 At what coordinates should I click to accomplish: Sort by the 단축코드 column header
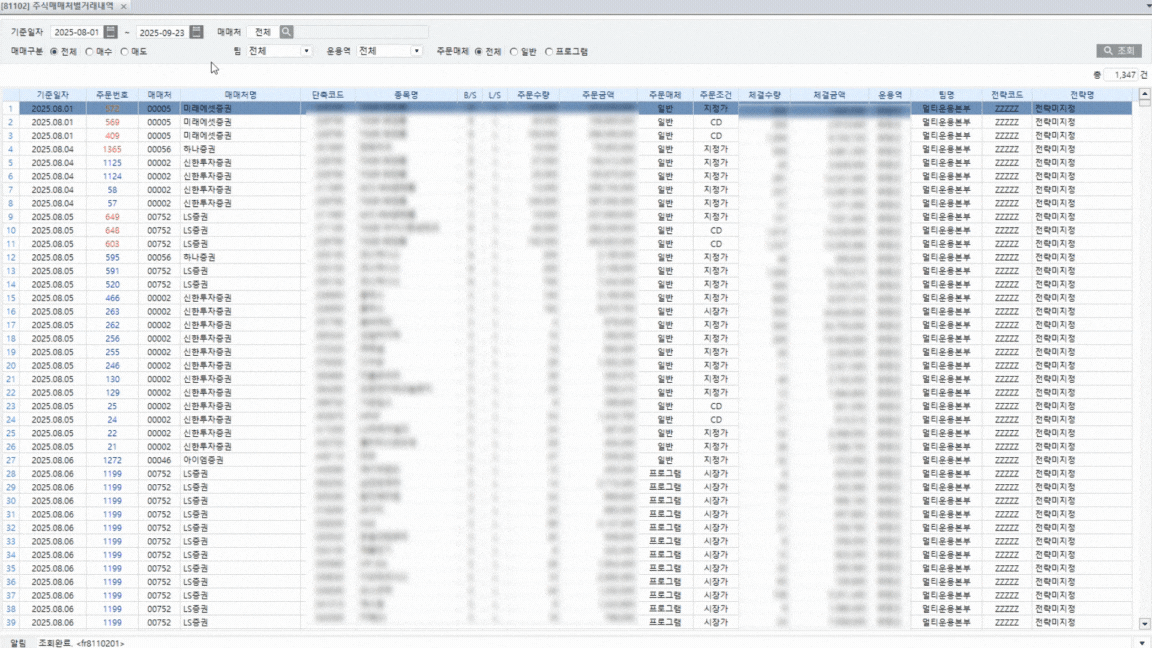(328, 95)
